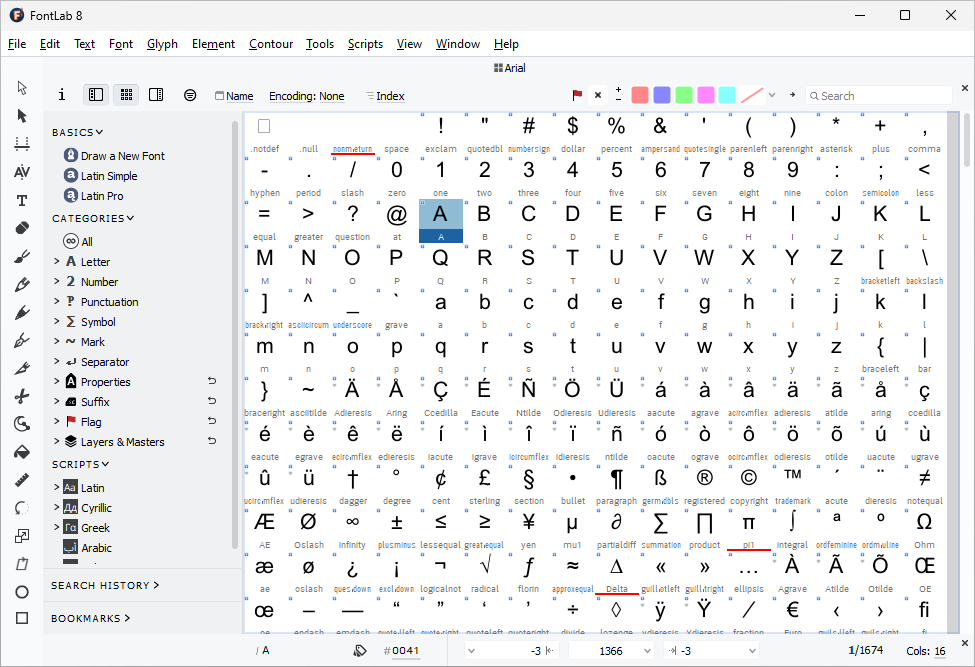
Task: Click the glyph info icon in the toolbar
Action: click(x=61, y=94)
